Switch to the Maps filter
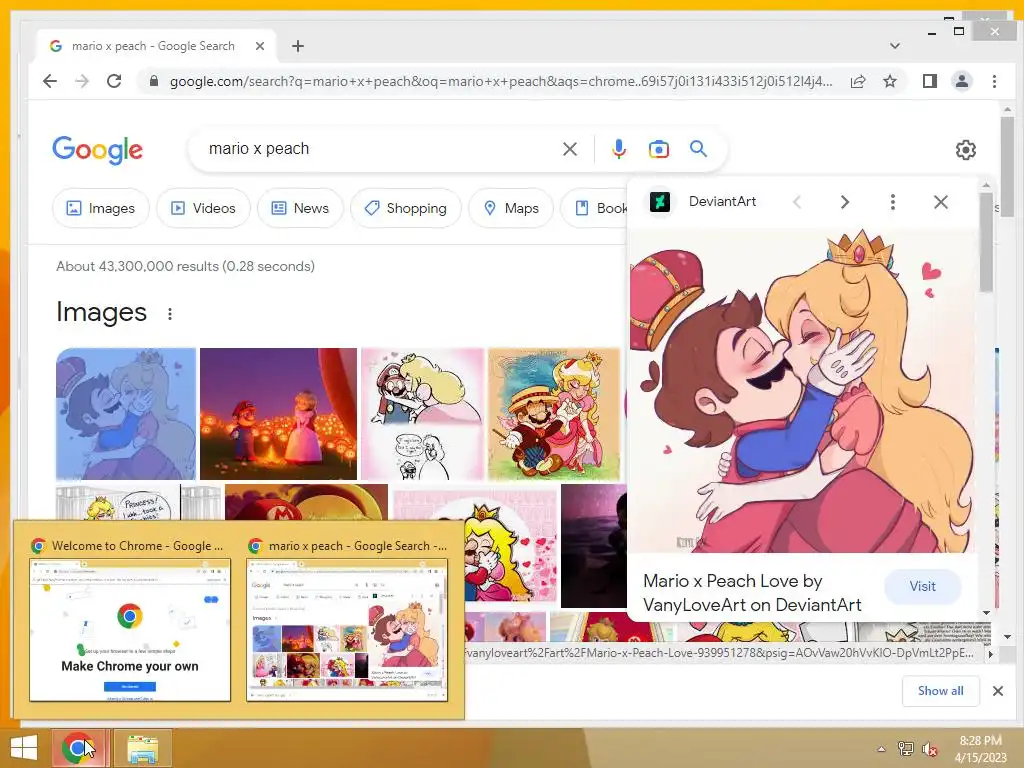The image size is (1024, 768). point(511,208)
